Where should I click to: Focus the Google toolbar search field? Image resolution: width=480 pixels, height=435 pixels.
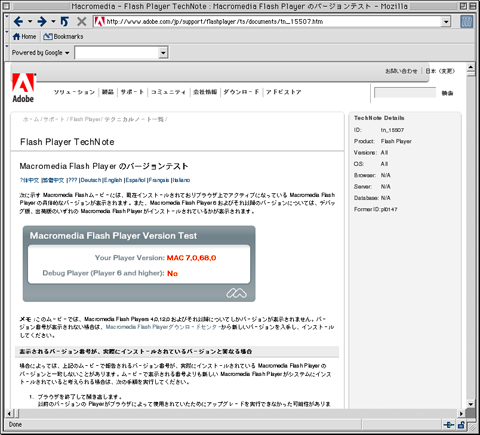tap(117, 53)
